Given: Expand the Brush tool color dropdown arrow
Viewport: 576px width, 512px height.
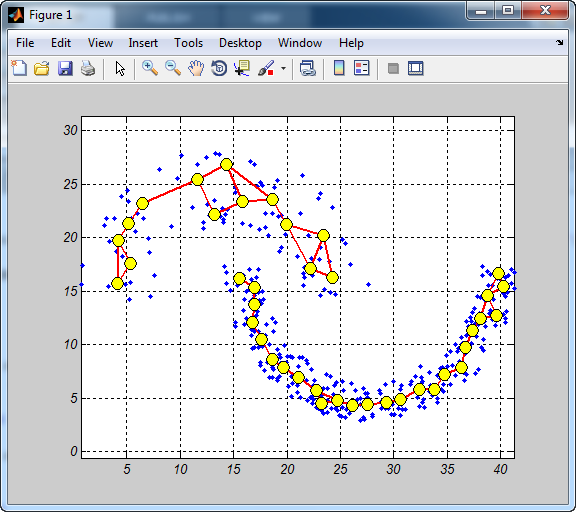Looking at the screenshot, I should click(283, 68).
